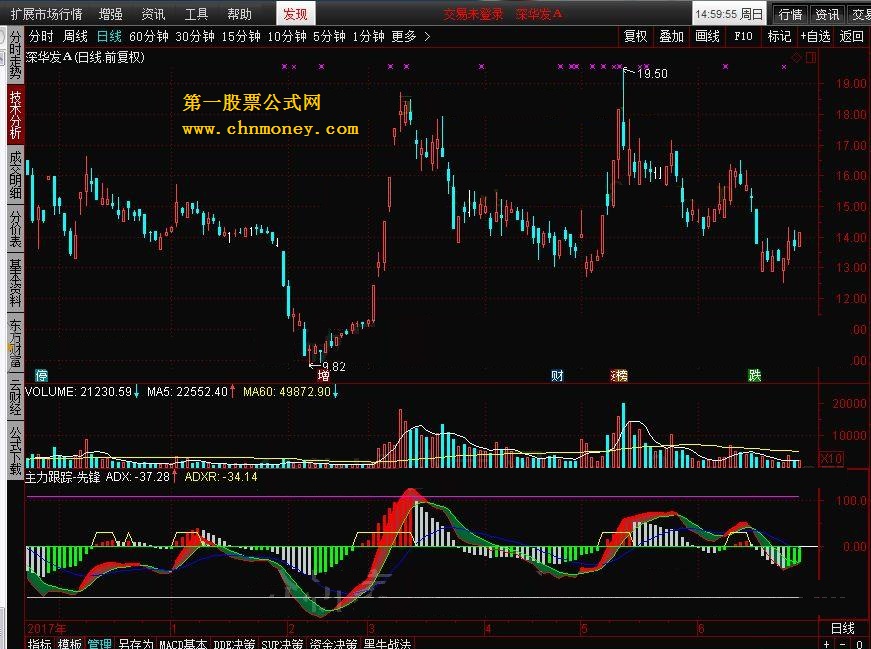The width and height of the screenshot is (871, 649).
Task: Open the 增强 menu
Action: point(110,13)
